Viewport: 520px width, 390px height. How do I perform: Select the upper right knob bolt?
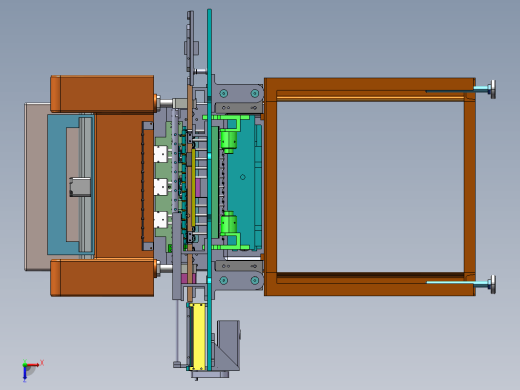[x=485, y=89]
